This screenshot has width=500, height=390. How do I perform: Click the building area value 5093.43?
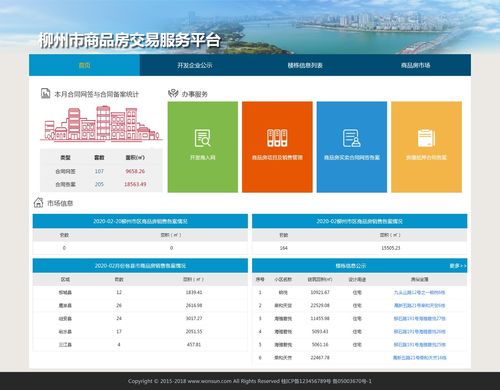(x=320, y=331)
